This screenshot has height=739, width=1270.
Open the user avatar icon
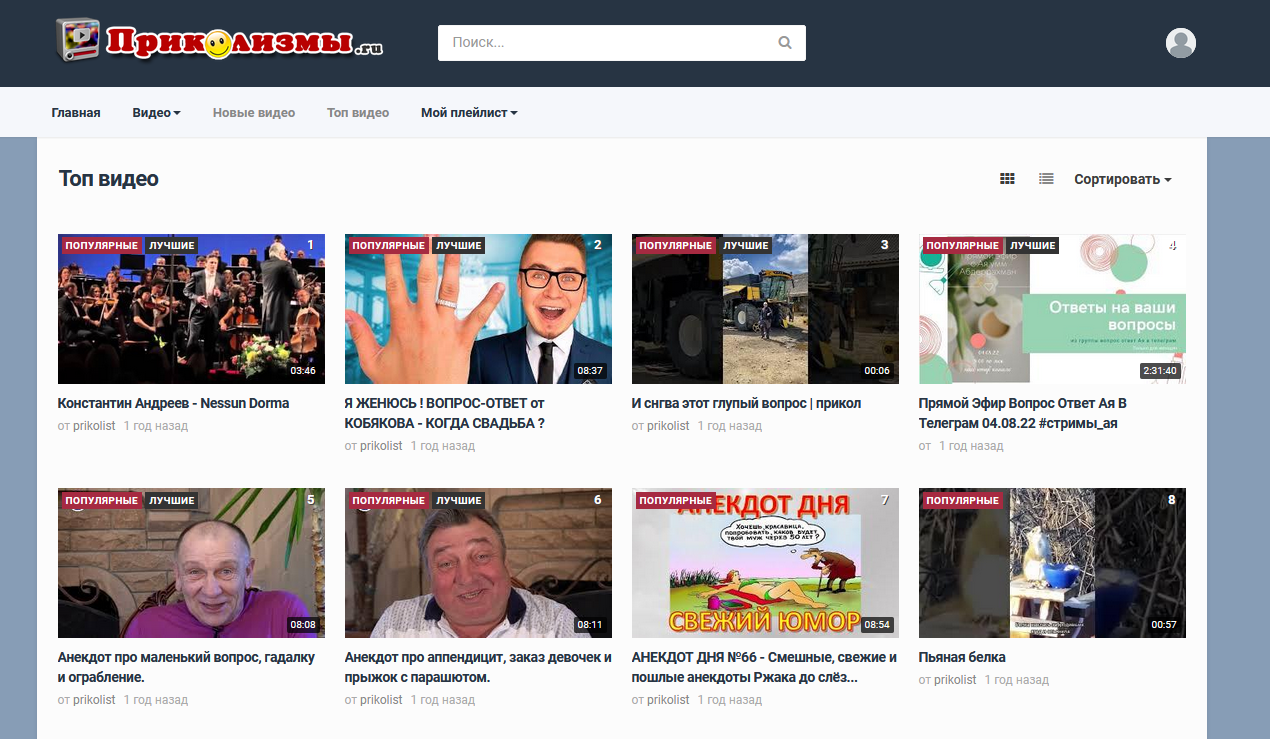coord(1181,43)
